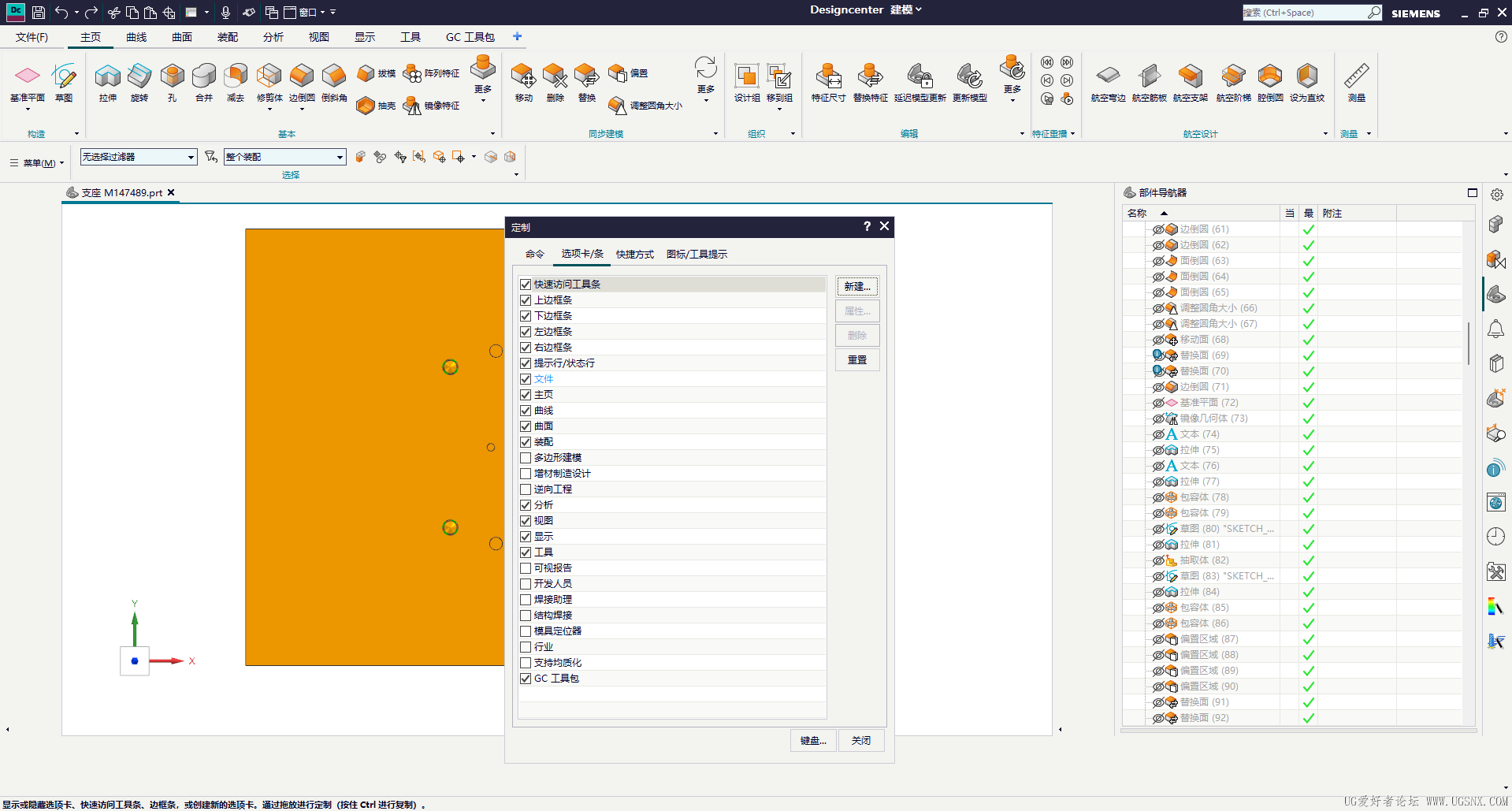Image resolution: width=1512 pixels, height=811 pixels.
Task: Click the 边倒圆 edge blend icon
Action: (302, 83)
